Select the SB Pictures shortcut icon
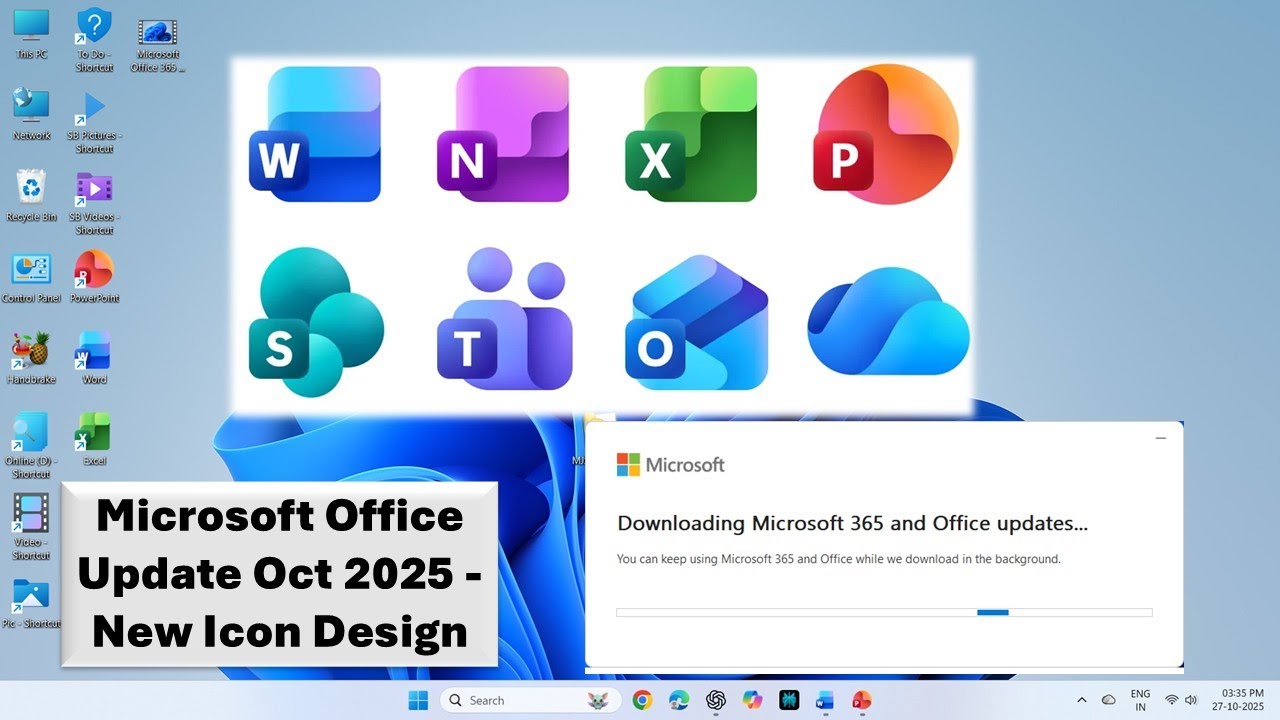 click(94, 122)
